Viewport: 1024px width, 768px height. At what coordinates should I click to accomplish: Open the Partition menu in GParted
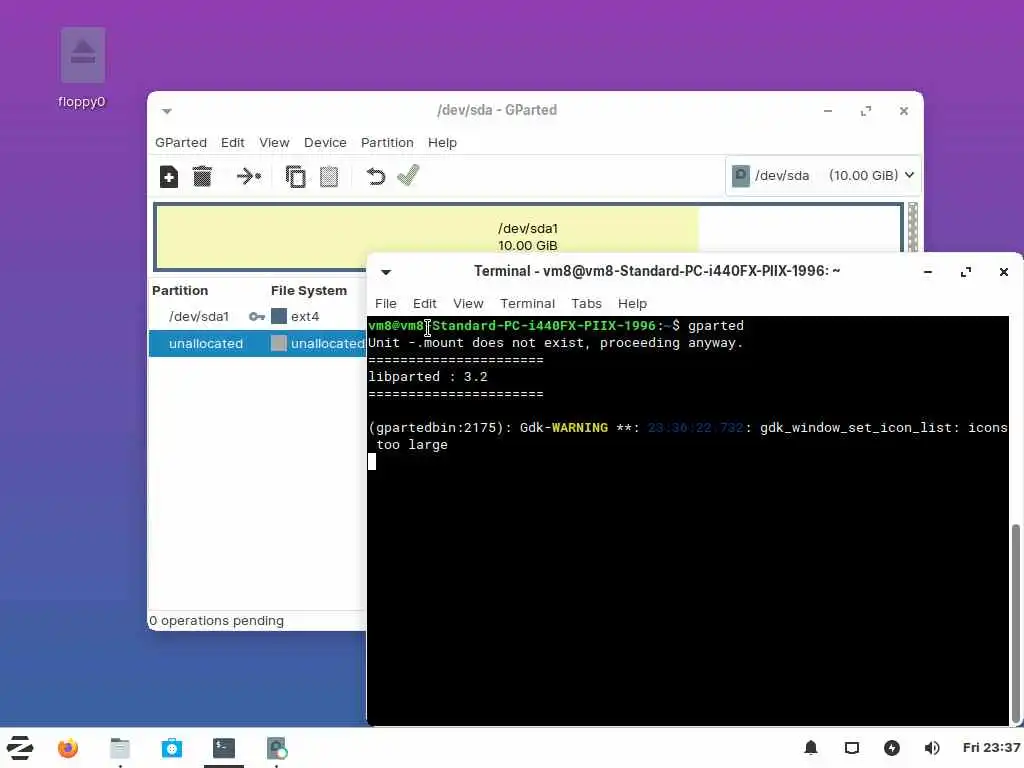tap(387, 142)
